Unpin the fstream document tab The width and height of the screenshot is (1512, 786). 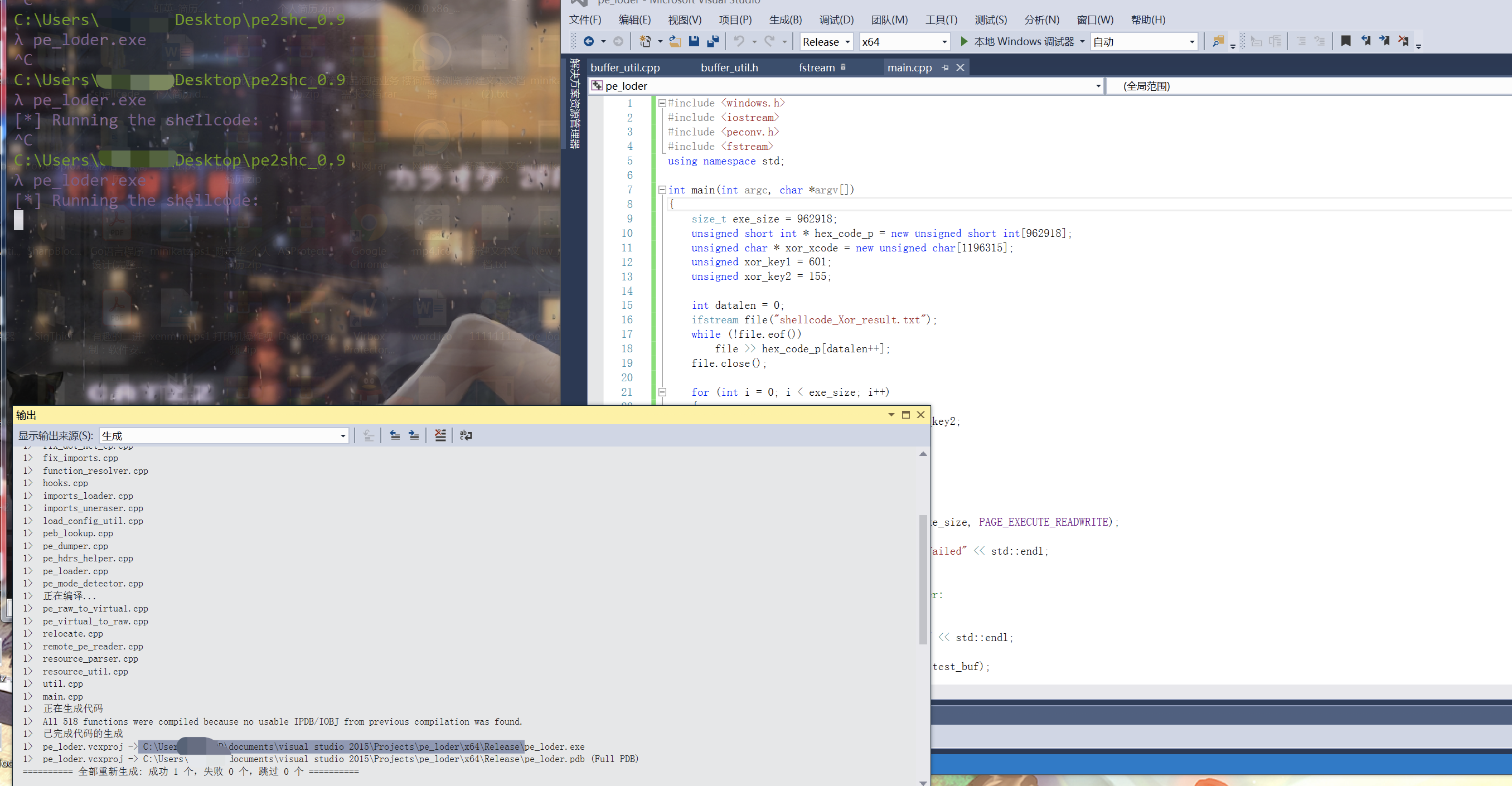[844, 67]
